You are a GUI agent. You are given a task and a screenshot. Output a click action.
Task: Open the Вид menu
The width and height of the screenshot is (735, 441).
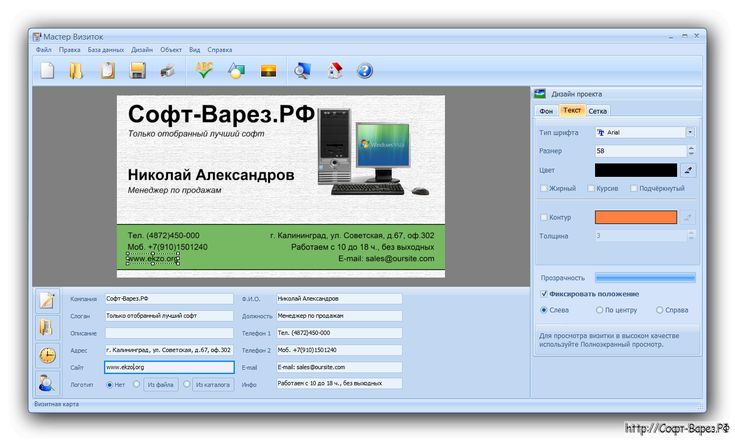point(195,50)
